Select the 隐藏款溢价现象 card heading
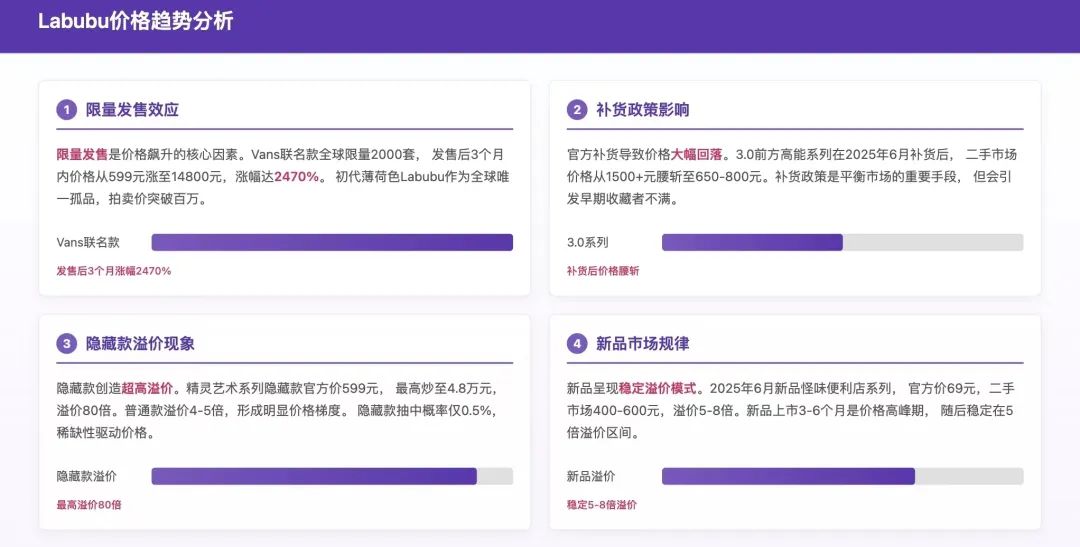1080x547 pixels. click(x=140, y=344)
